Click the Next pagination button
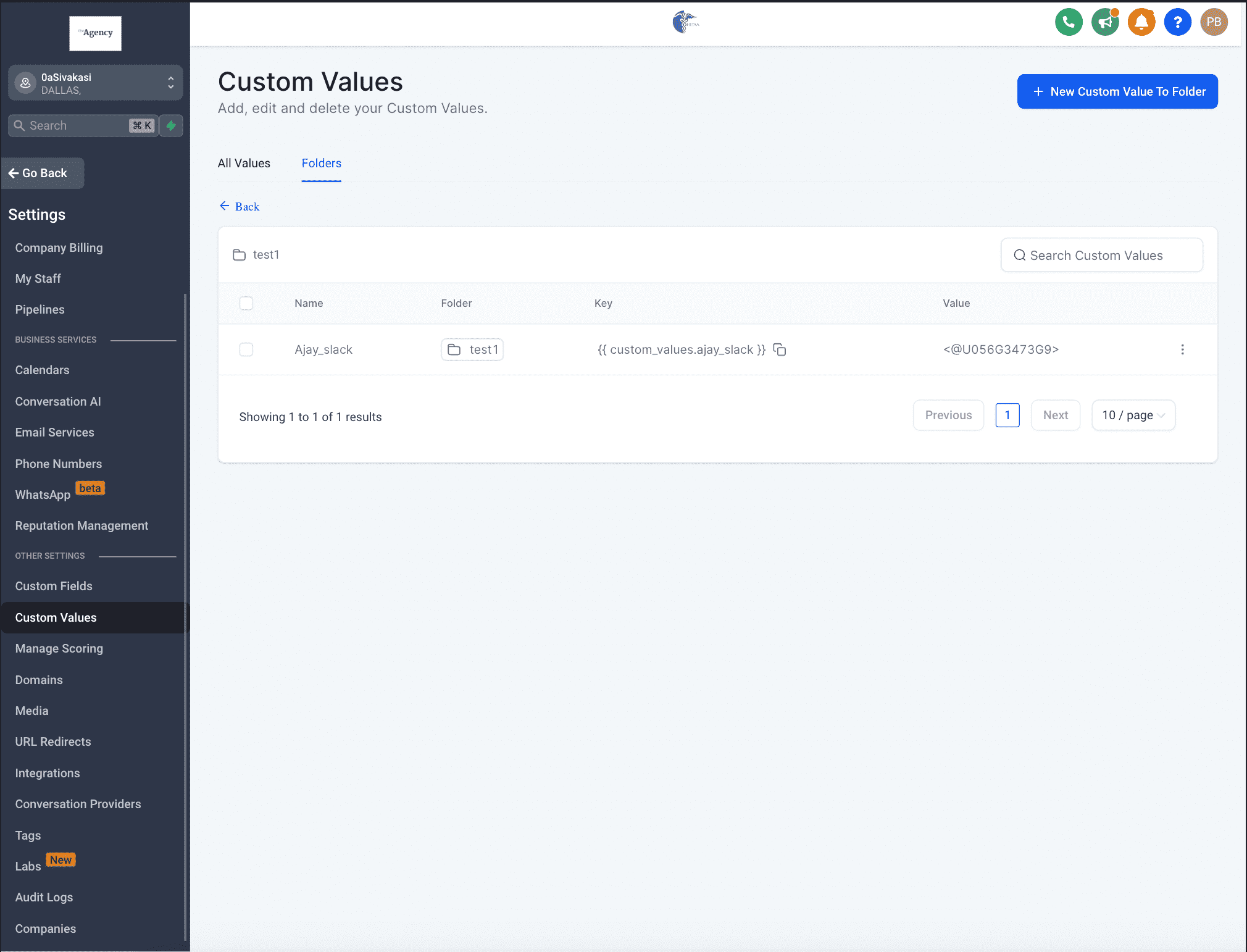Image resolution: width=1247 pixels, height=952 pixels. point(1056,415)
